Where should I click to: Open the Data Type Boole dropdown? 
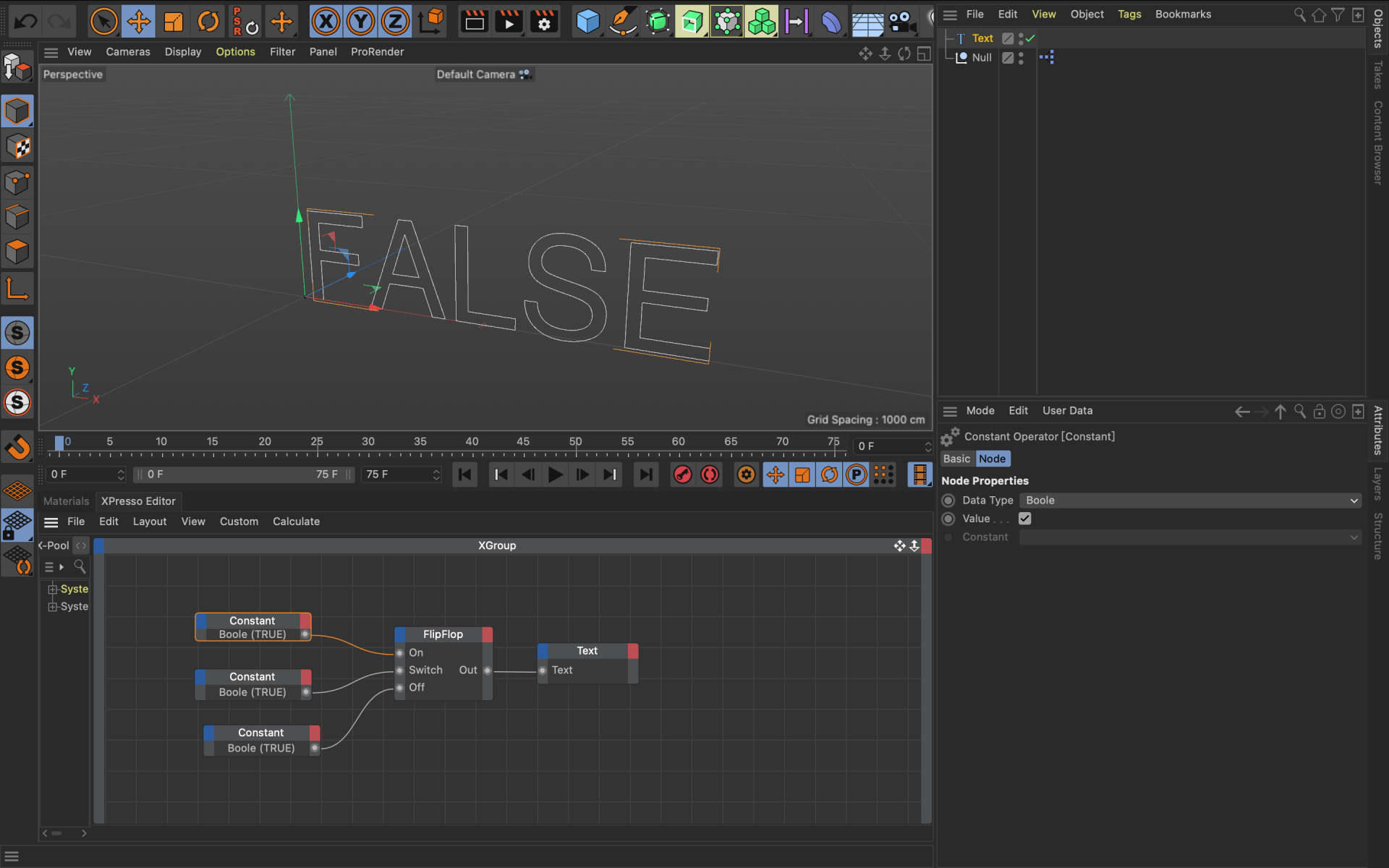tap(1192, 500)
